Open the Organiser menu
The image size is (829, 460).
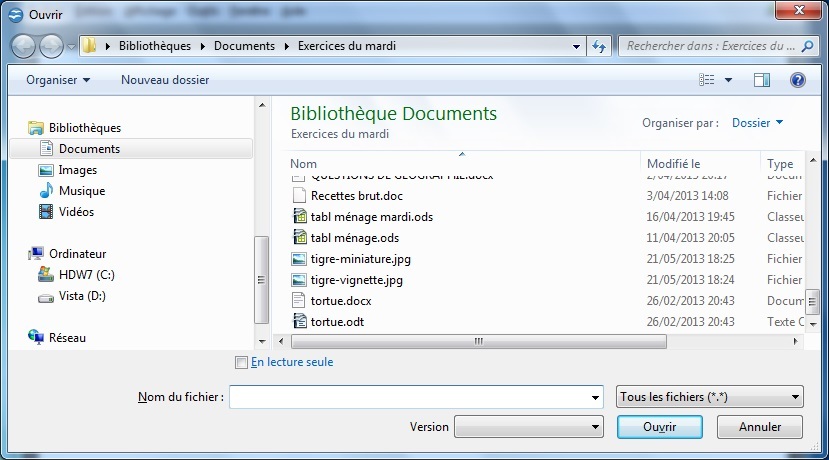coord(58,80)
